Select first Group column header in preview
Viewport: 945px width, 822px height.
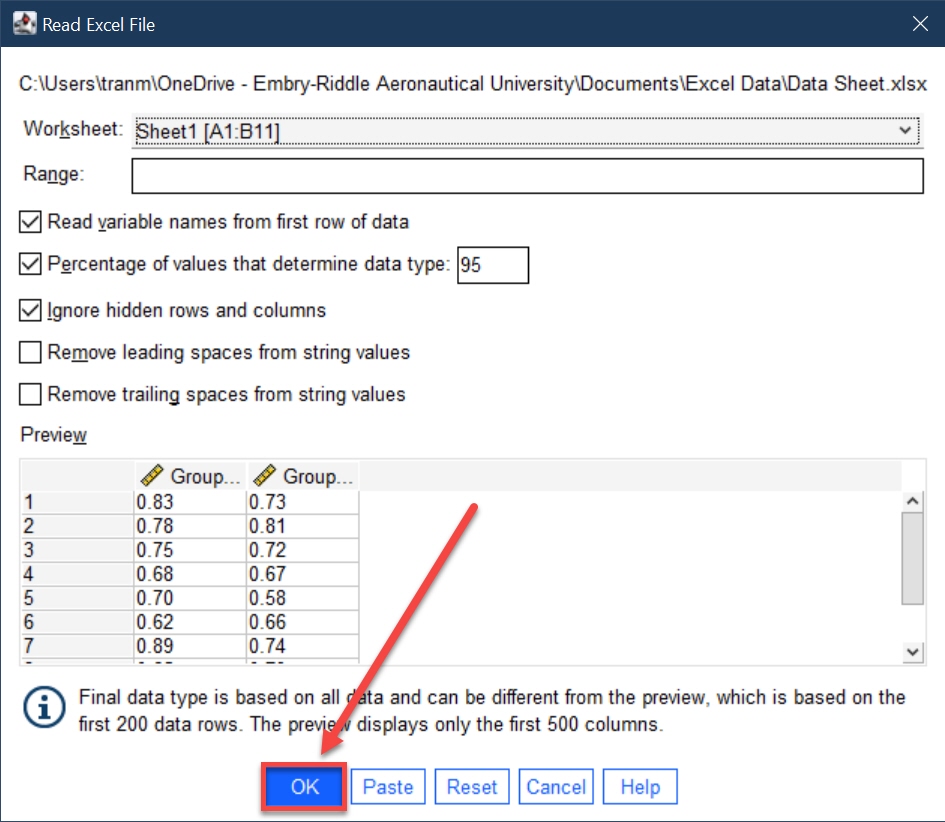coord(190,476)
